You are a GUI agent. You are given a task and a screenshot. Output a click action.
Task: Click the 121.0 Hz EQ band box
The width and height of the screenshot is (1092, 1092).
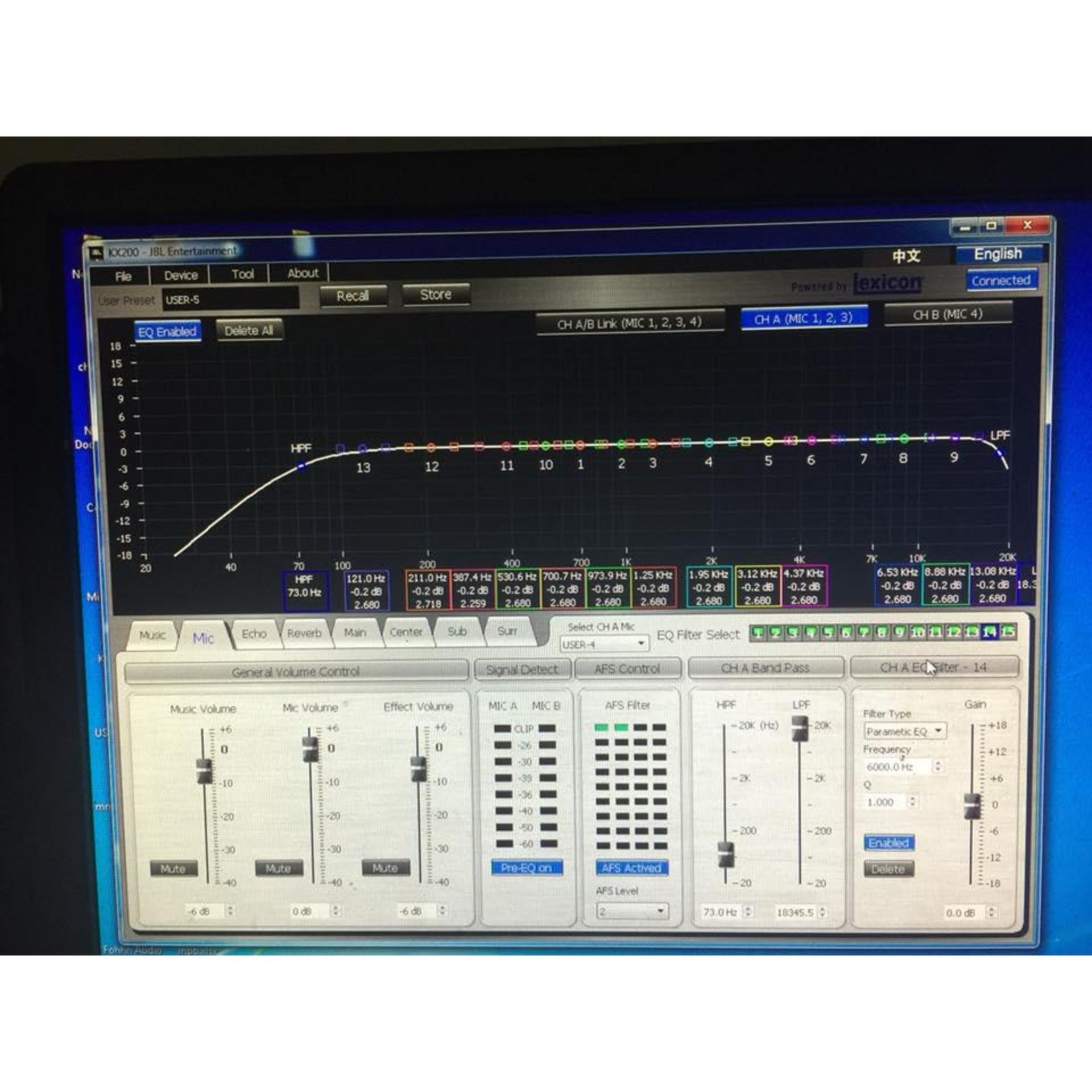click(x=367, y=591)
